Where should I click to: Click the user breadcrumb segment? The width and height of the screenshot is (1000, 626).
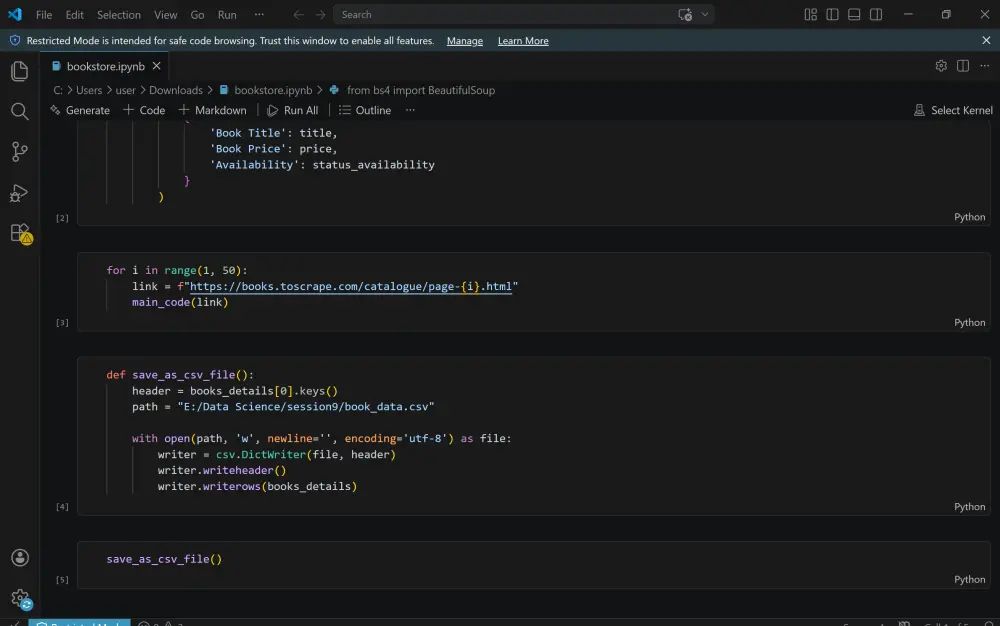click(x=126, y=90)
